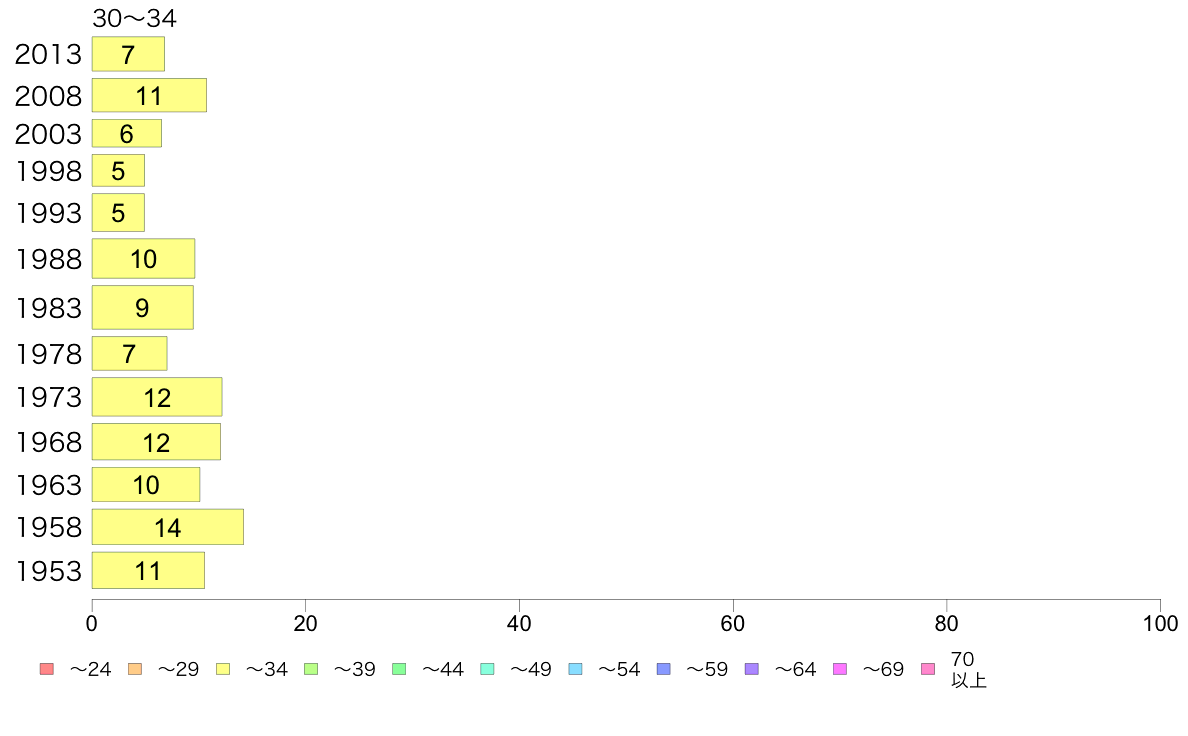This screenshot has height=736, width=1188.
Task: Select the teal ~49 legend swatch
Action: pos(487,669)
